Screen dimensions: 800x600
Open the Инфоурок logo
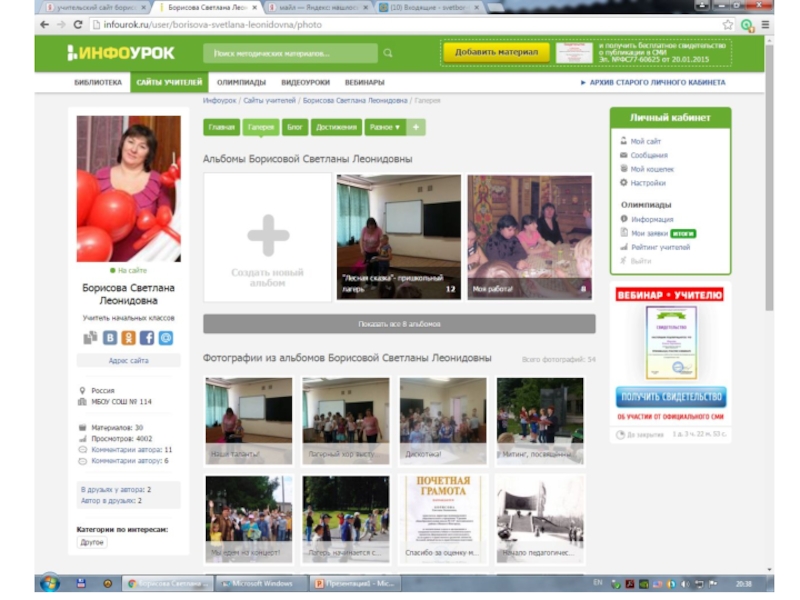click(x=121, y=53)
